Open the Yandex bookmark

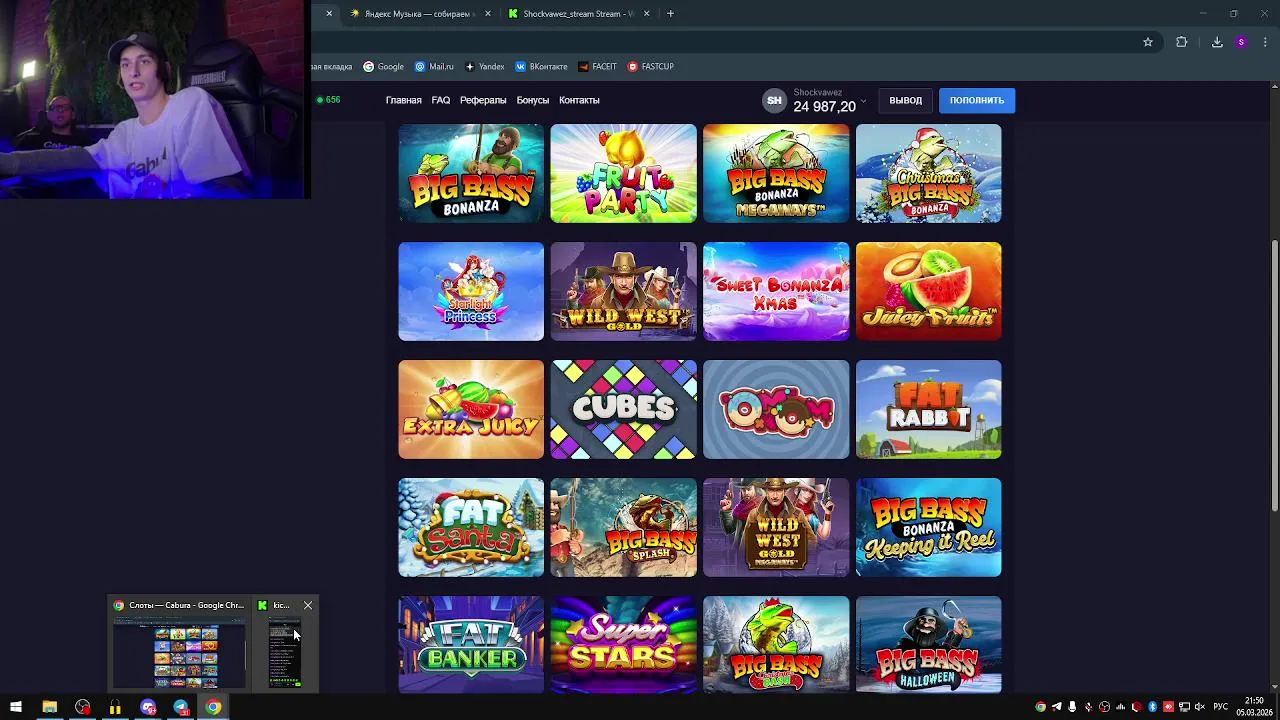click(484, 67)
